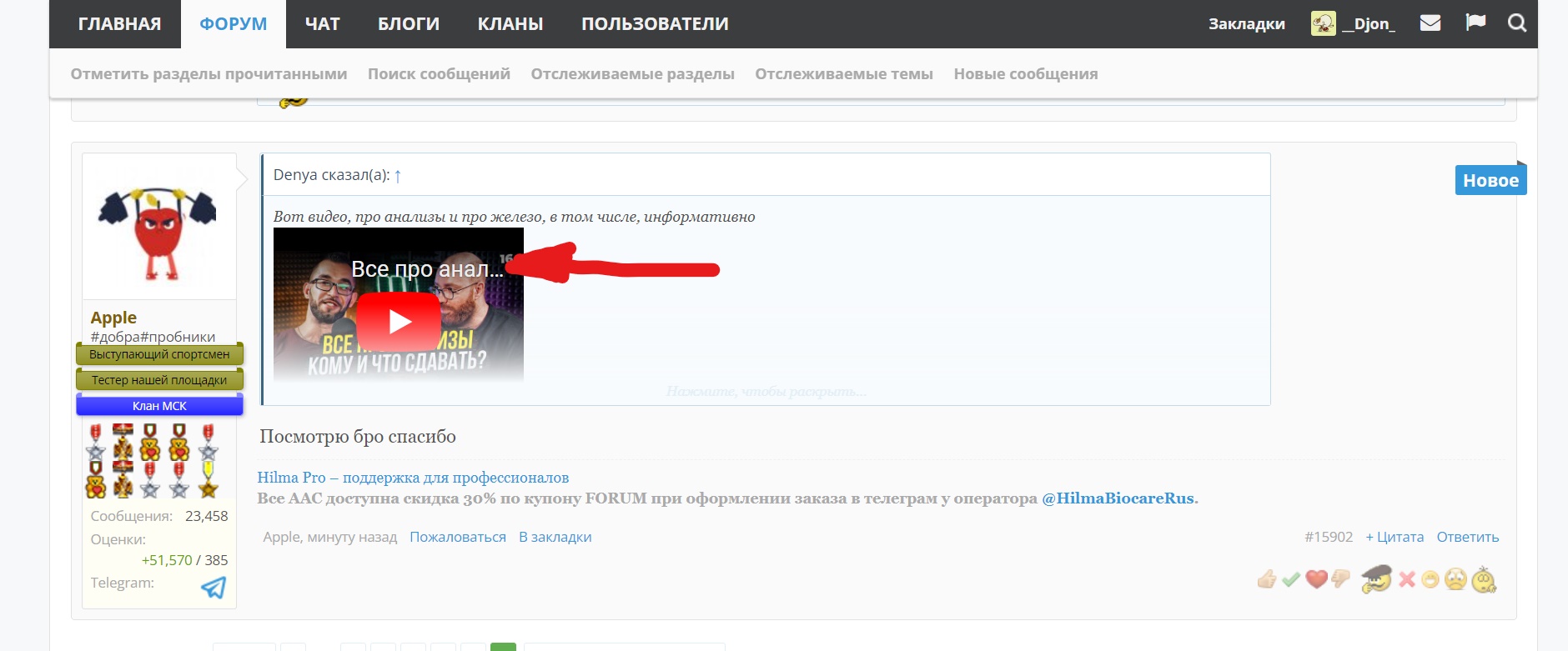Expand the collapsed quote from Denya
This screenshot has height=651, width=1568.
point(766,392)
